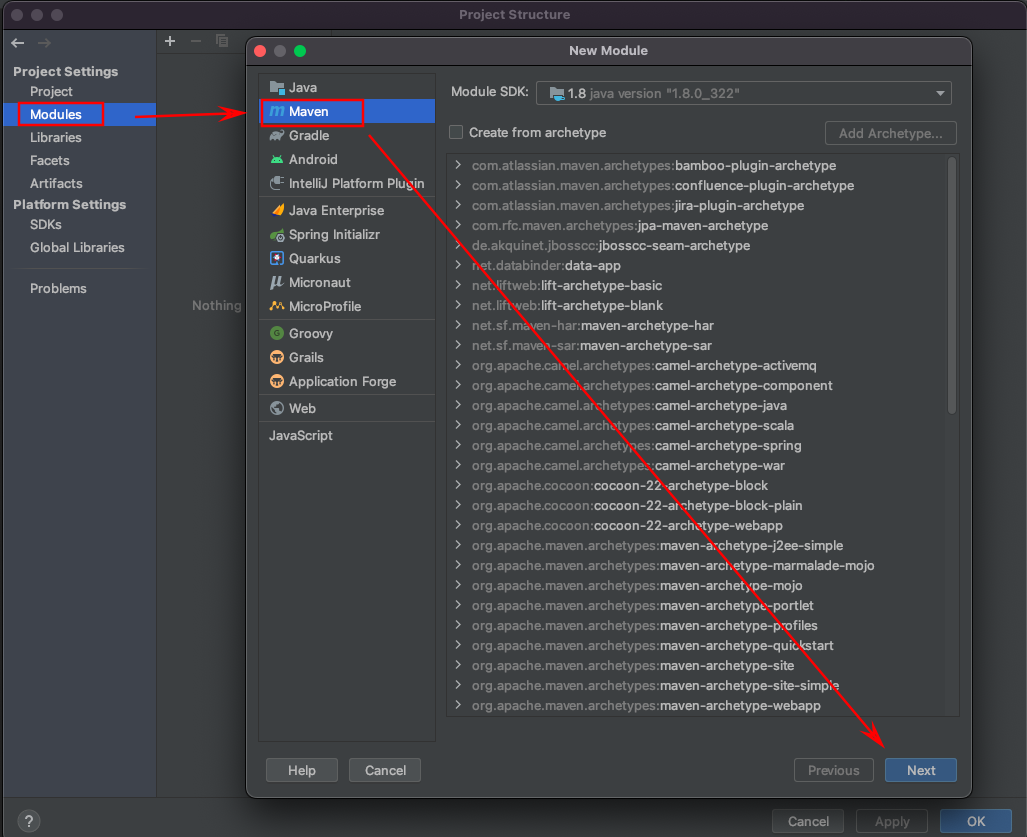Click OK in Project Structure window
This screenshot has width=1027, height=837.
pos(976,821)
